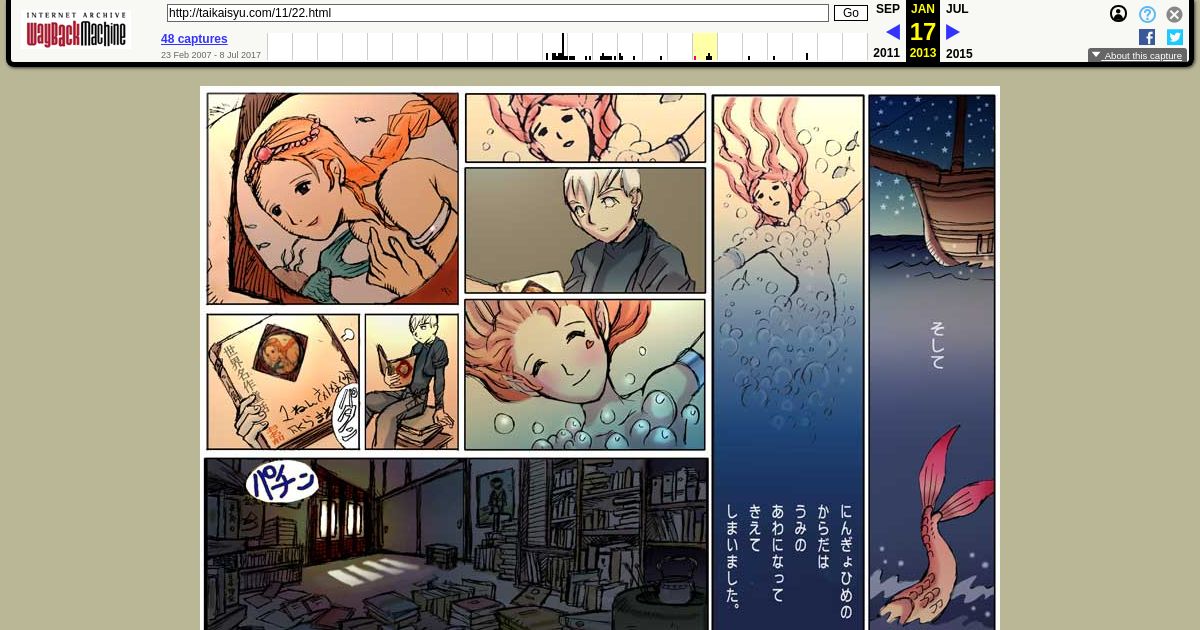Open the help question mark icon
This screenshot has height=630, width=1200.
(1147, 14)
